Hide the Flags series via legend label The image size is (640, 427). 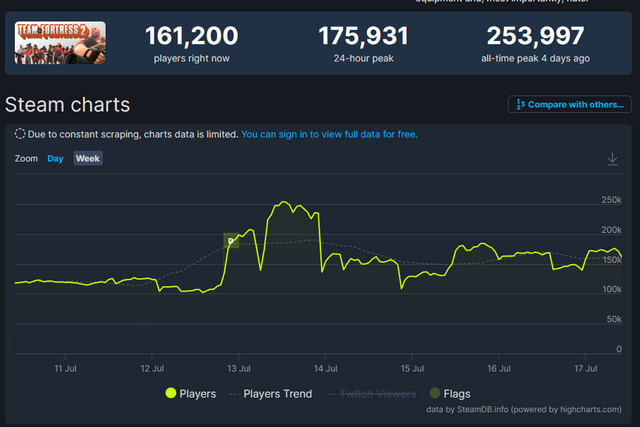click(x=456, y=394)
